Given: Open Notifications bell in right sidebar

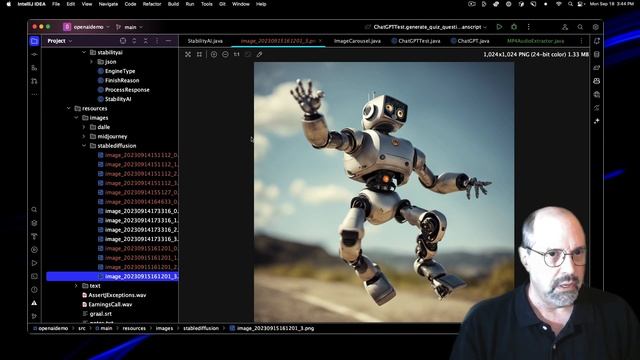Looking at the screenshot, I should click(597, 41).
